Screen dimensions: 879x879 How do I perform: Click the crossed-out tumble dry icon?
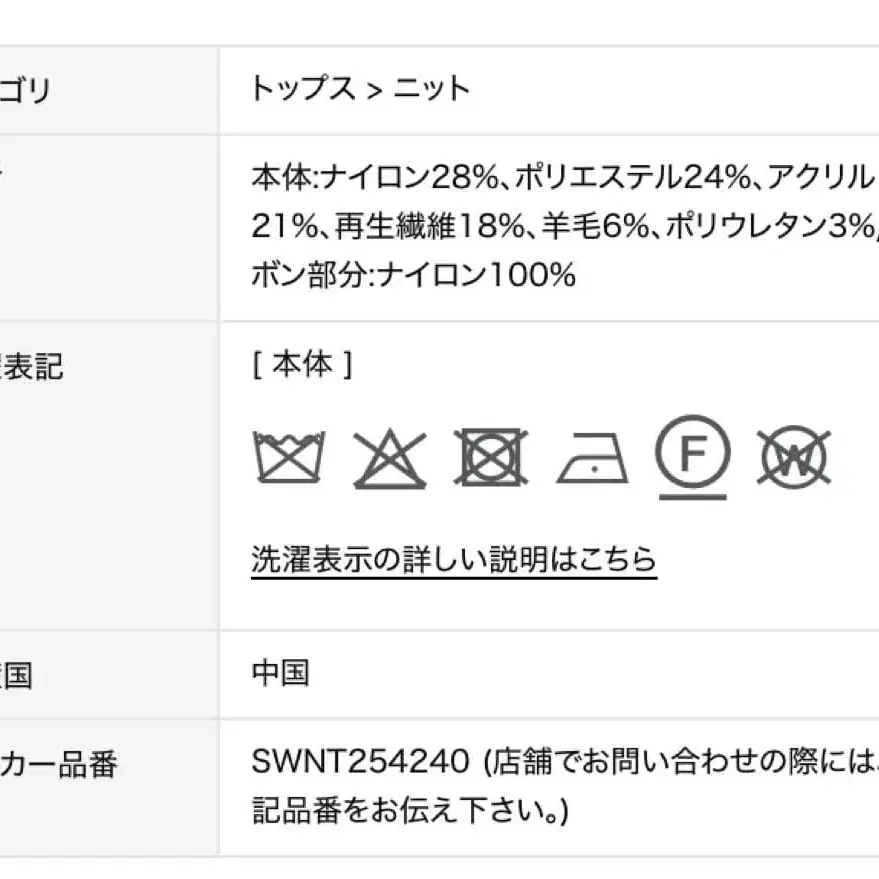pos(490,458)
